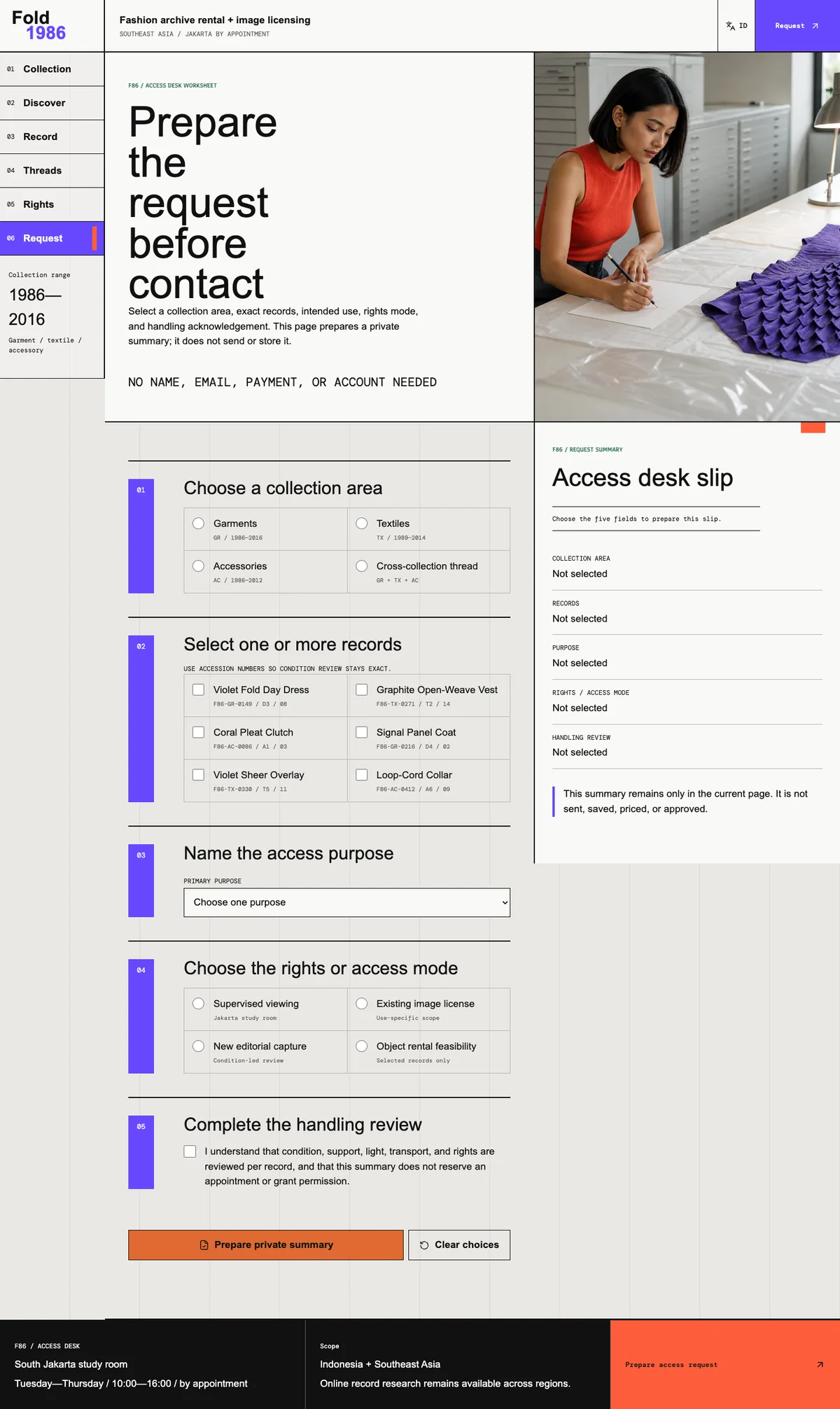Screen dimensions: 840x1409
Task: Click the reset icon beside Clear choices
Action: [424, 1245]
